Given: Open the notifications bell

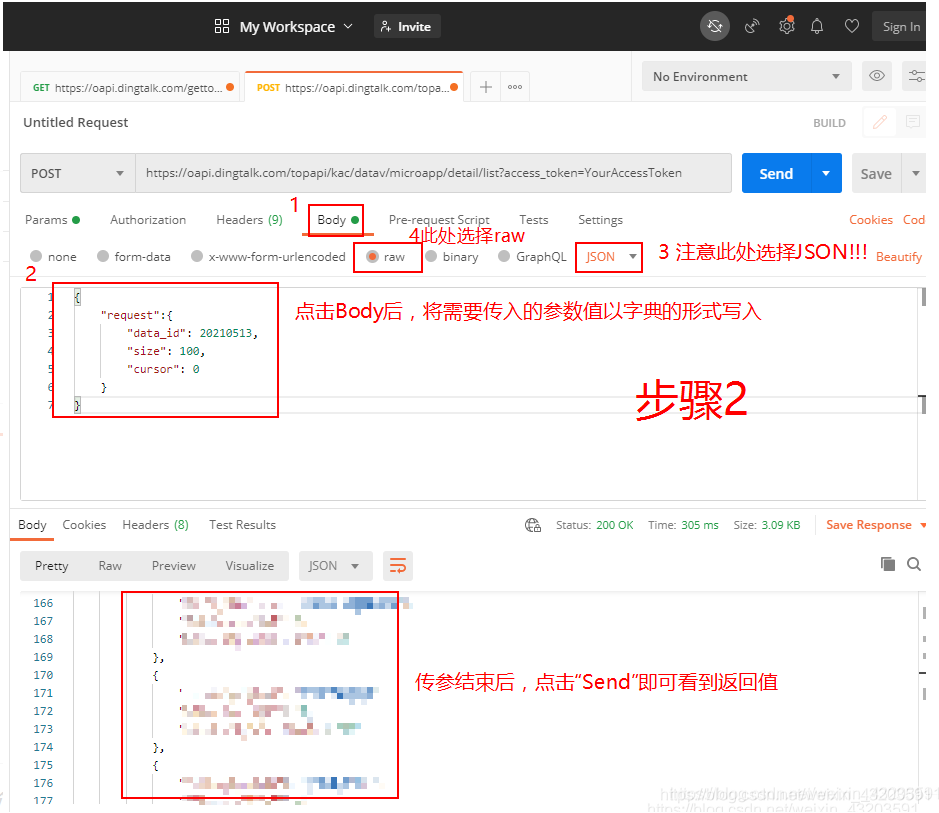Looking at the screenshot, I should [x=817, y=26].
